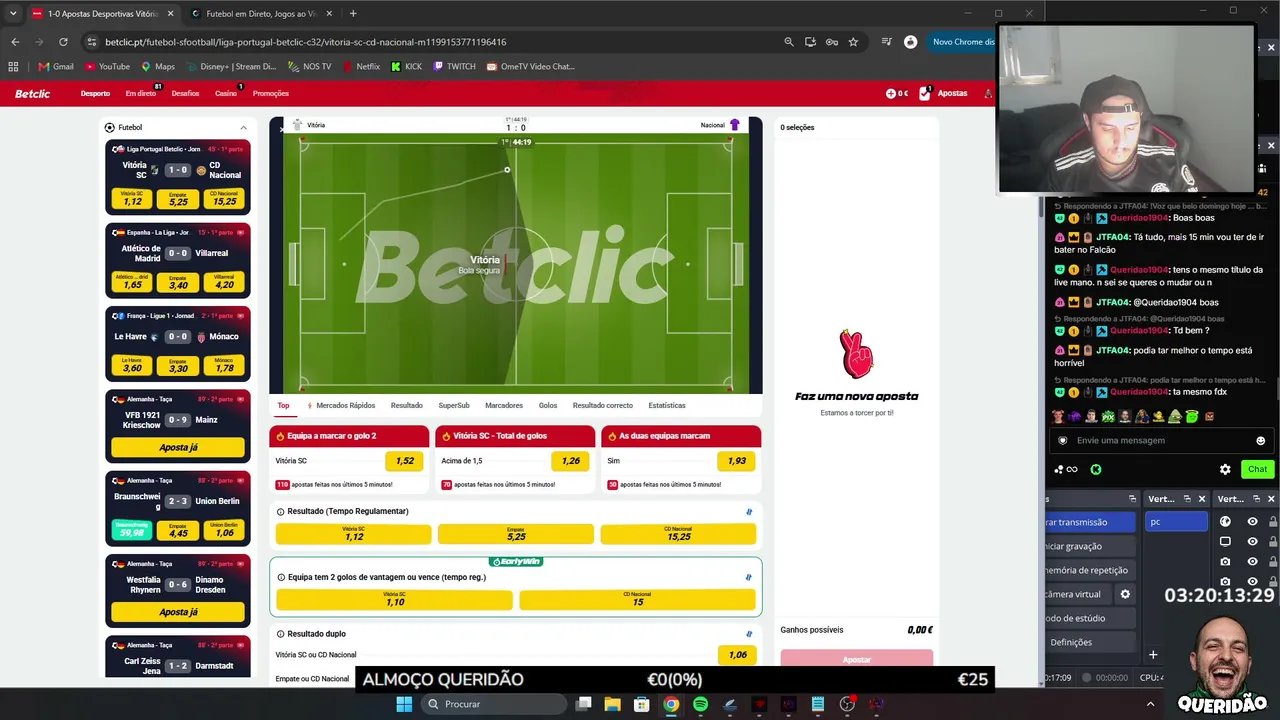Switch to the Mercados Rápidos tab
Viewport: 1280px width, 720px height.
click(x=341, y=405)
